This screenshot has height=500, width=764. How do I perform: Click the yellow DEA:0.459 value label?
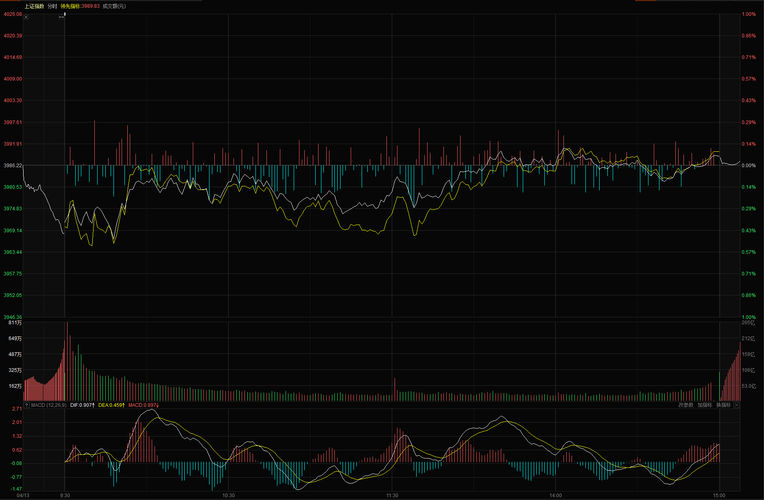(112, 405)
